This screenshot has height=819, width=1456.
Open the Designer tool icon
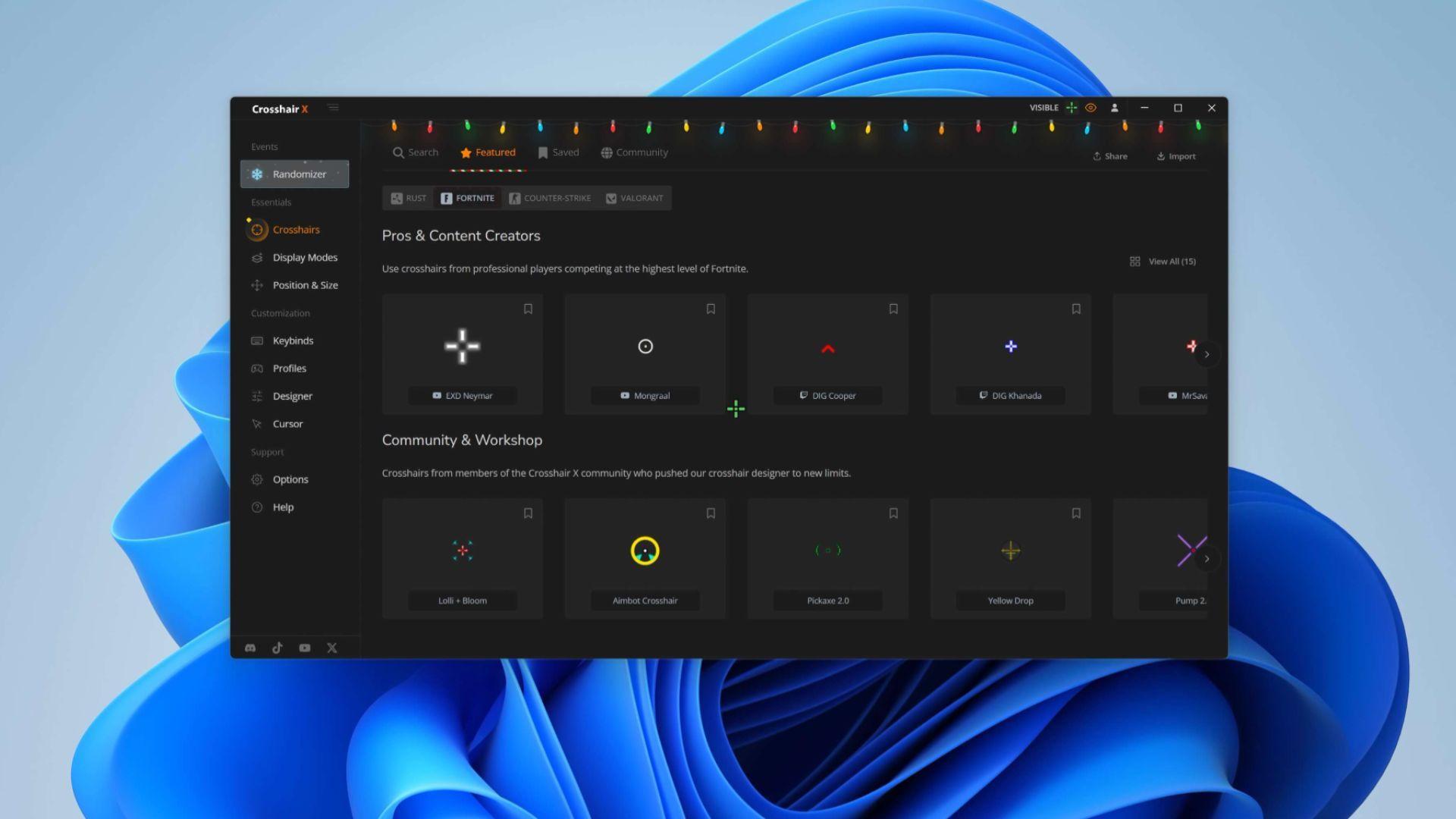point(257,395)
